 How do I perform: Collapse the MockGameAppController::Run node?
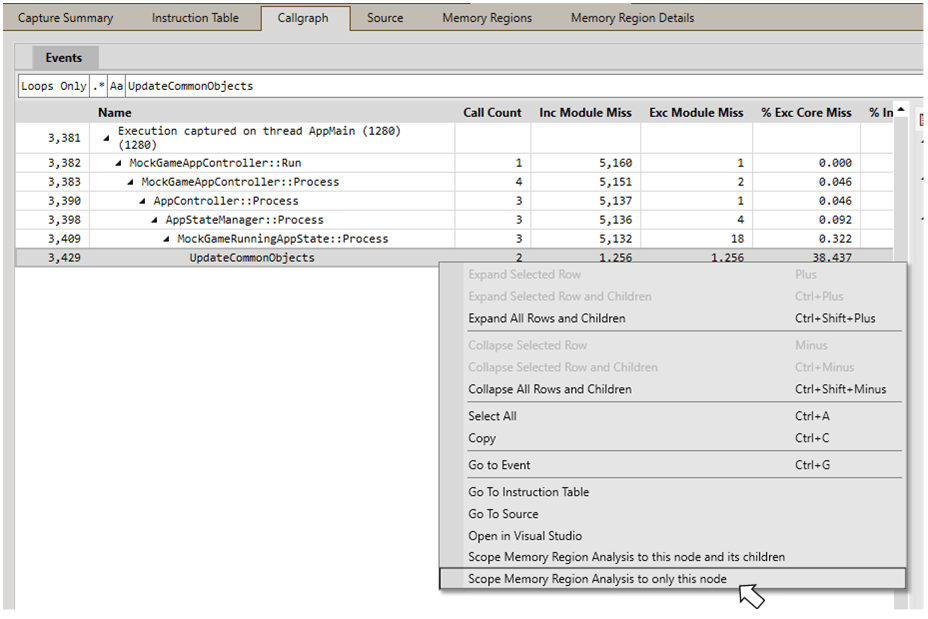coord(118,163)
